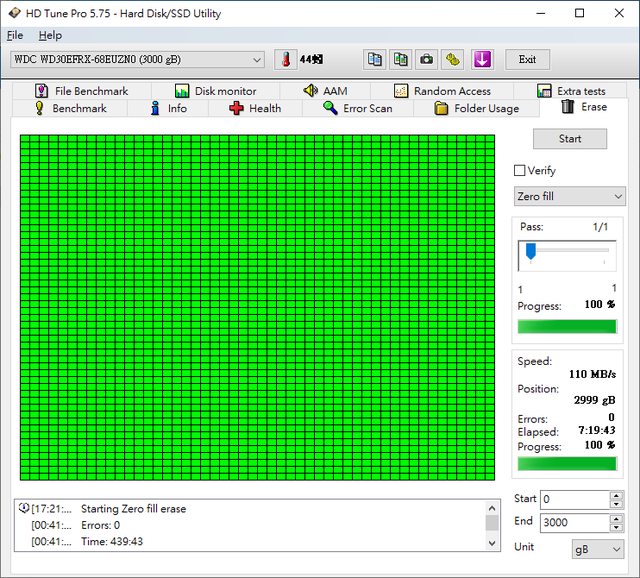Click the camera save screenshot icon
640x578 pixels.
tap(427, 60)
